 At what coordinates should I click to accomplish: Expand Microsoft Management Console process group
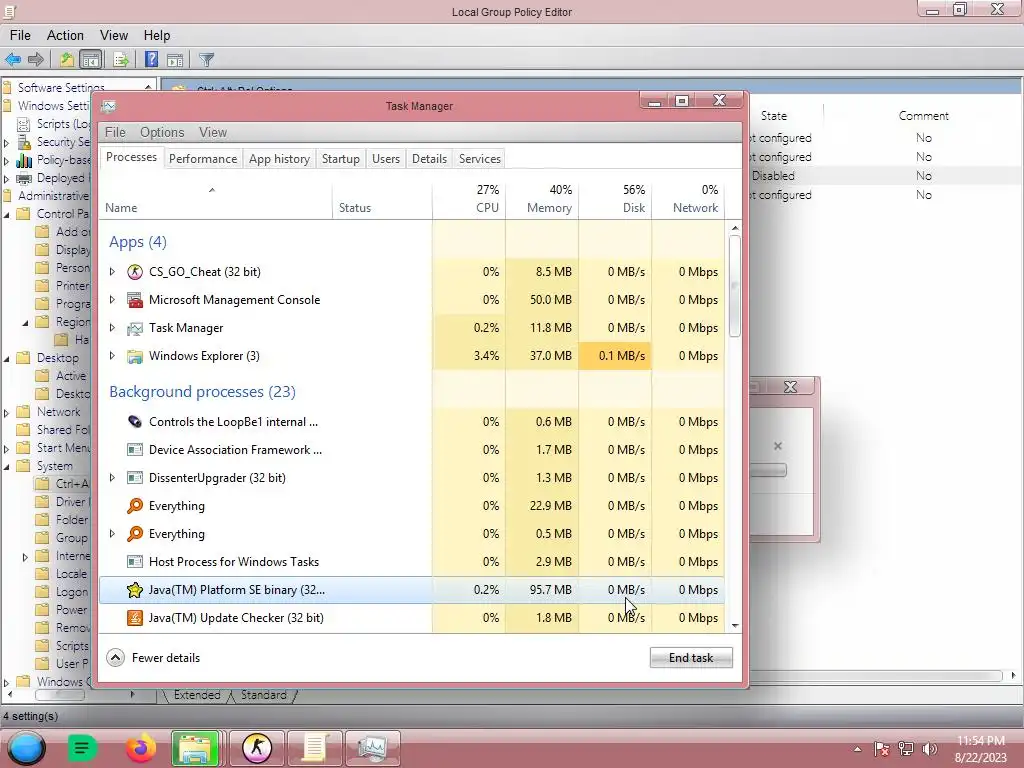coord(112,300)
